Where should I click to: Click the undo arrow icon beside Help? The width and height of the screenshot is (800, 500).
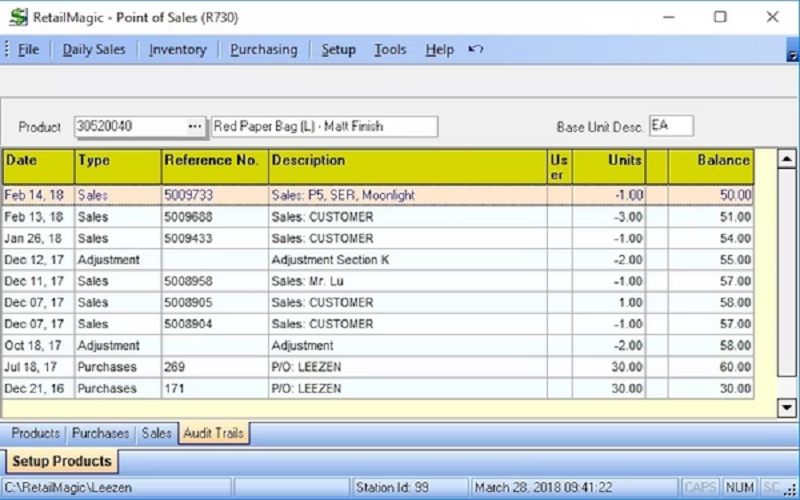click(476, 49)
